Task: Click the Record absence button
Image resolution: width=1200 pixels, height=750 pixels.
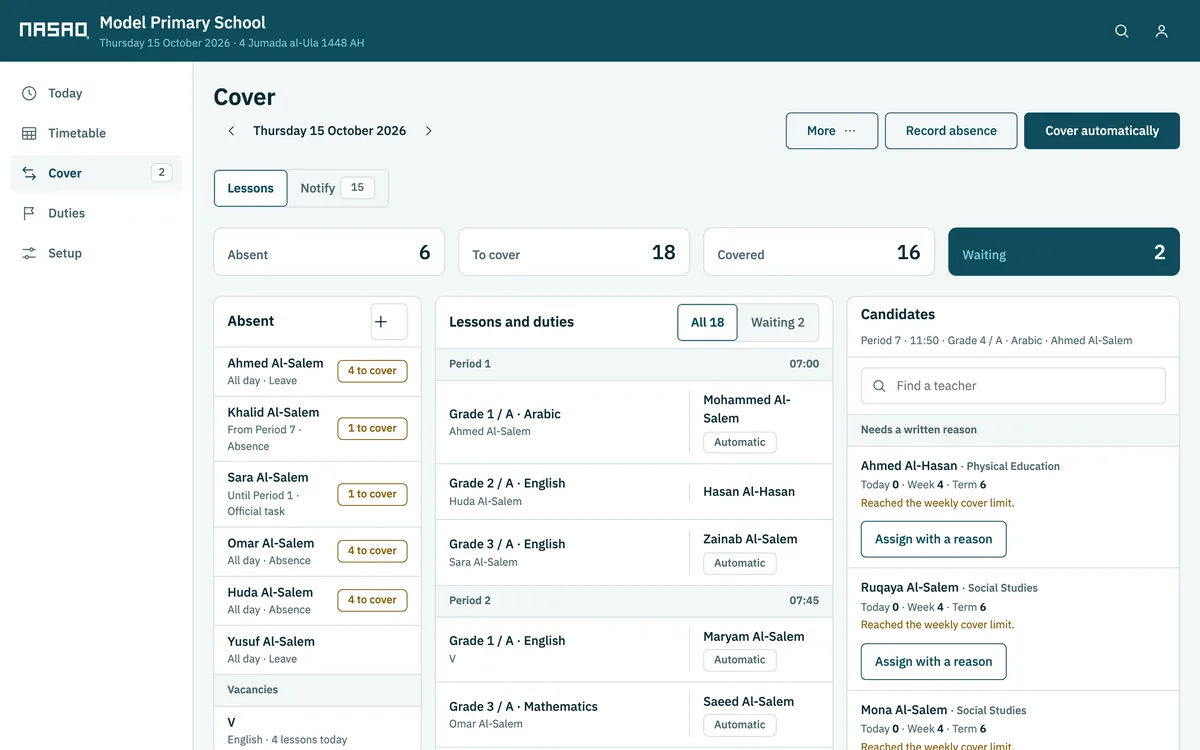Action: point(951,131)
